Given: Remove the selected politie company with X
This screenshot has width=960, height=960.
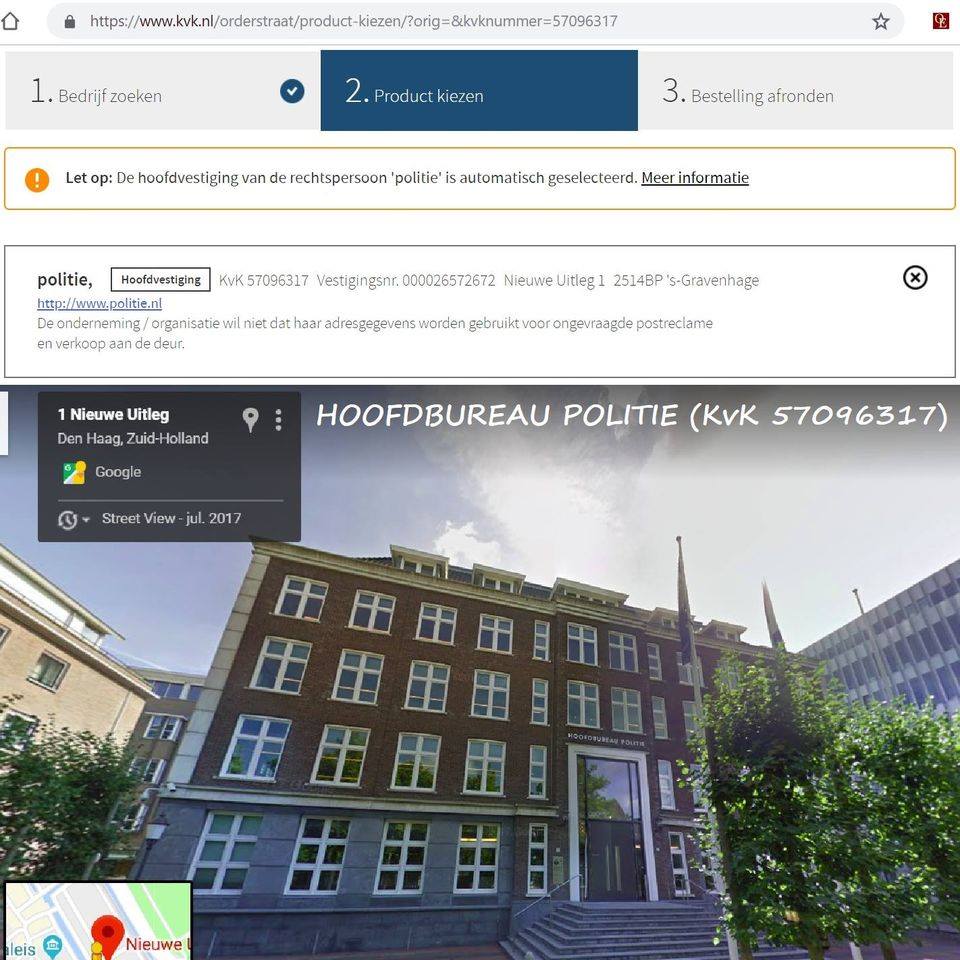Looking at the screenshot, I should point(914,278).
